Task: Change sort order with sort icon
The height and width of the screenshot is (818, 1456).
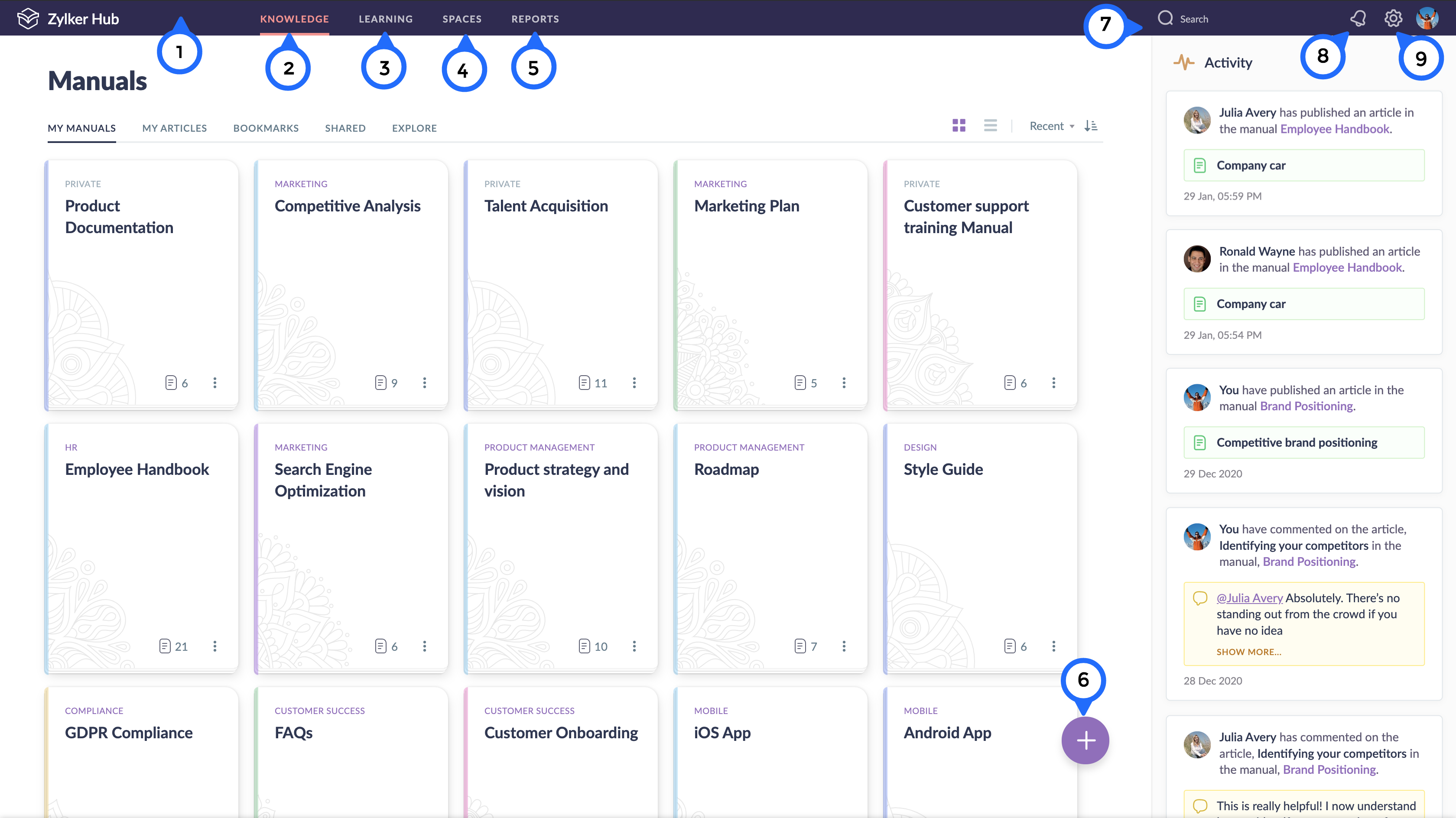Action: click(x=1091, y=126)
